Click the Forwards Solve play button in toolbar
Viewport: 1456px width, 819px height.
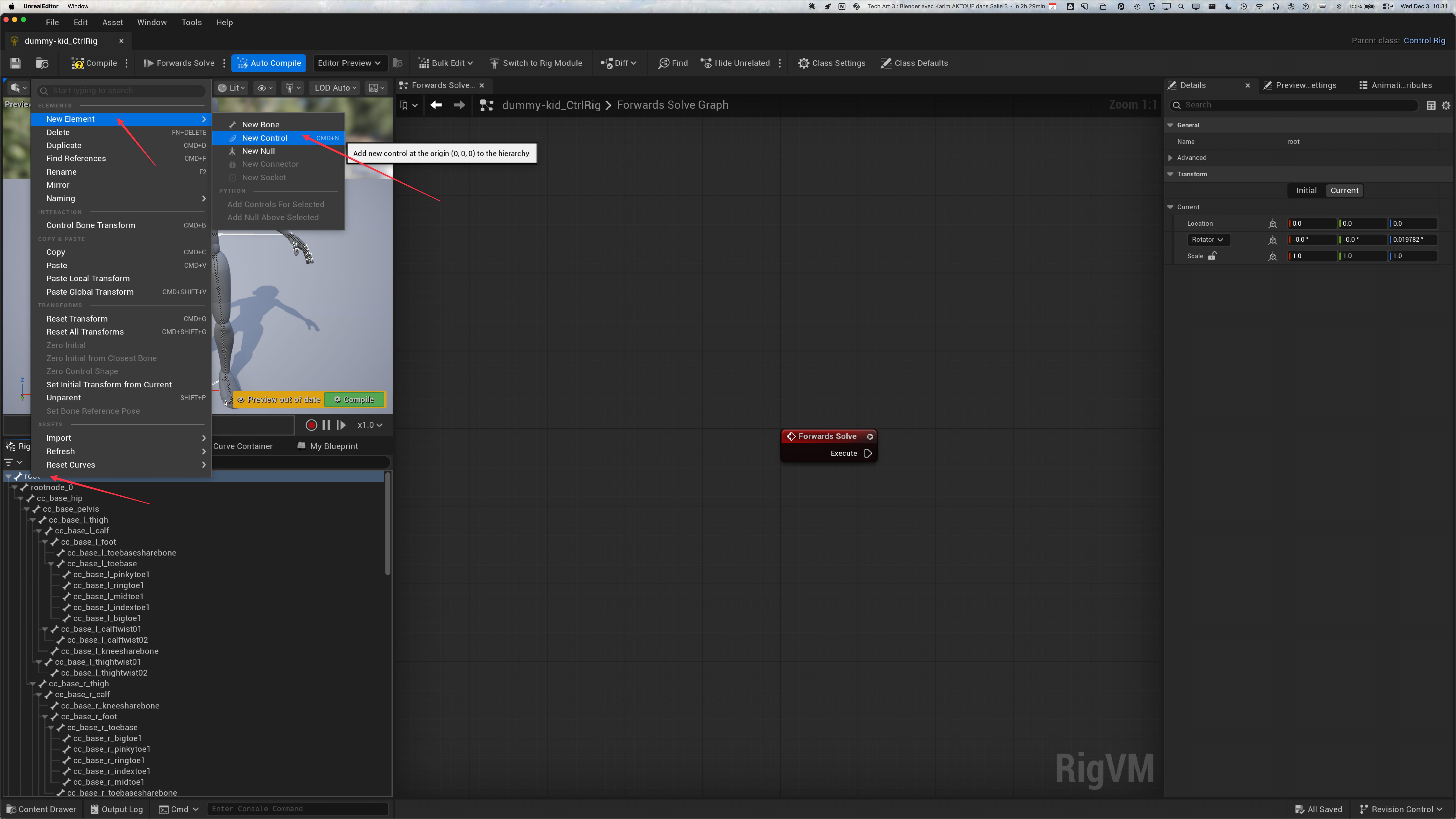(x=179, y=63)
